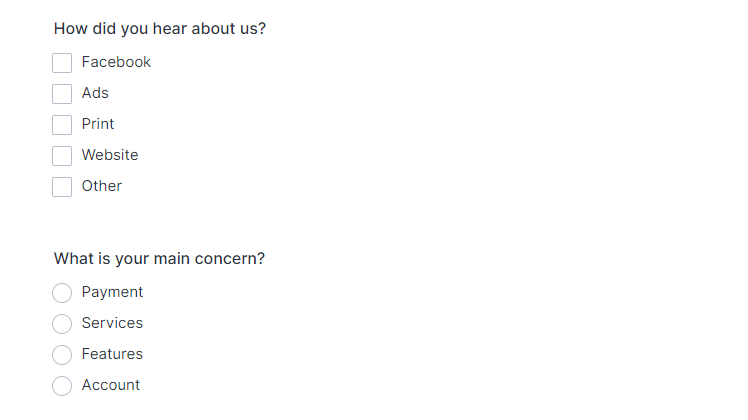Choose the Payment radio button
748x420 pixels.
tap(62, 293)
